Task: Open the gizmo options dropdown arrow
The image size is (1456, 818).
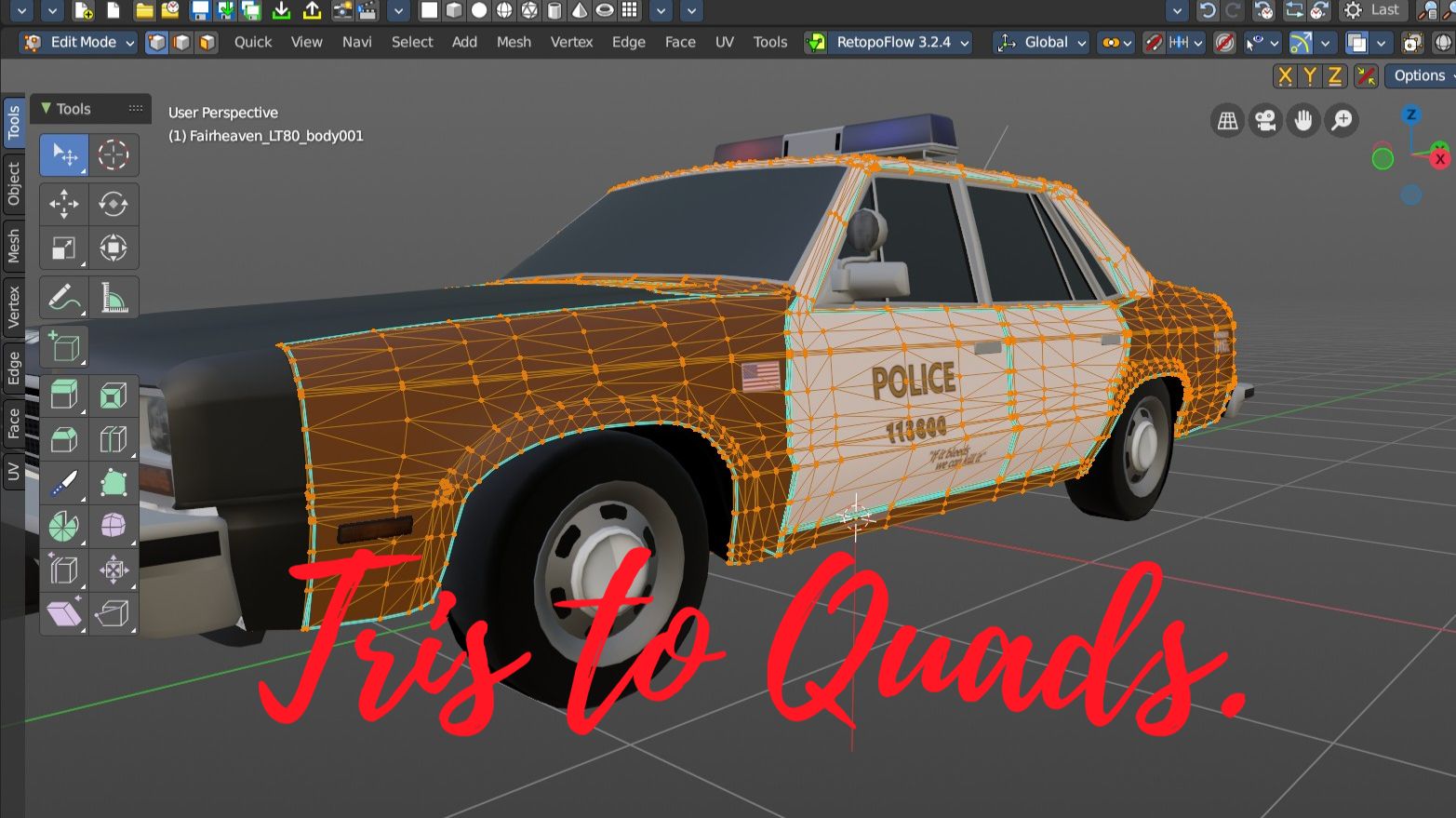Action: [1326, 43]
